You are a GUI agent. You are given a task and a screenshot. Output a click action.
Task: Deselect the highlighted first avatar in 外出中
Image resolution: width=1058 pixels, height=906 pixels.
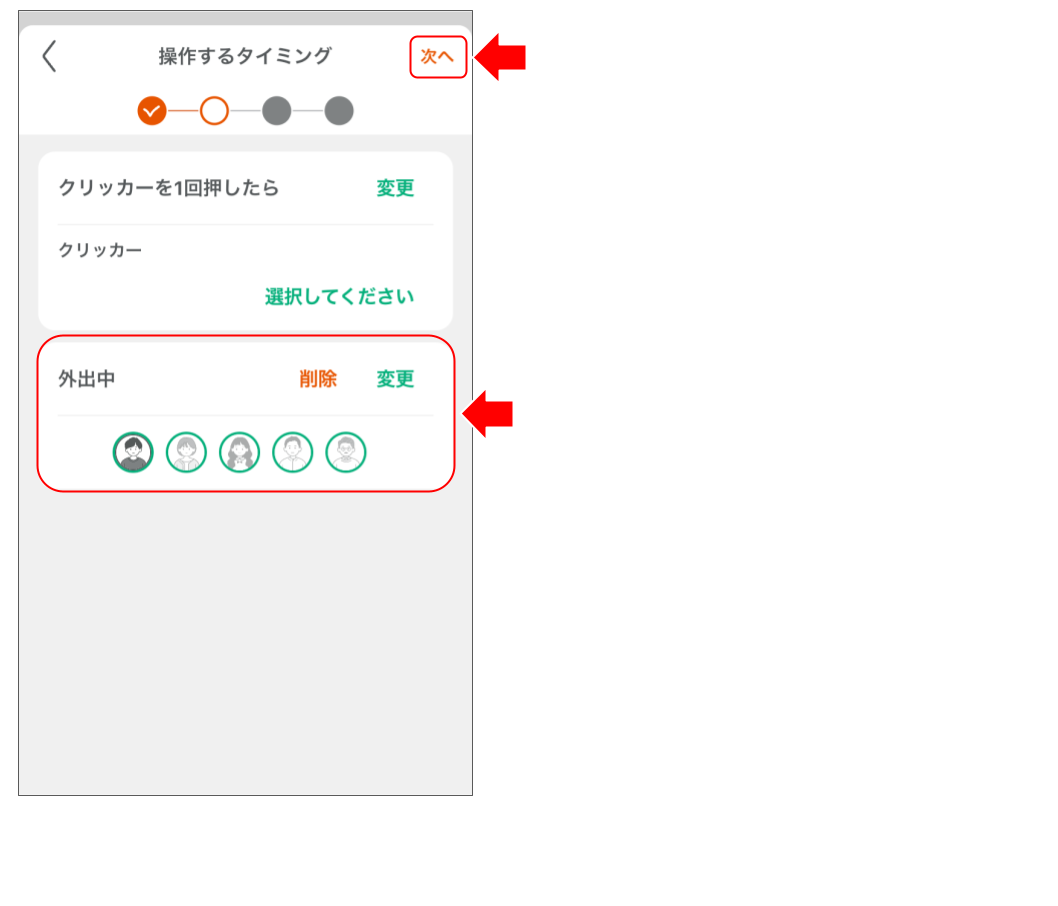click(x=132, y=451)
